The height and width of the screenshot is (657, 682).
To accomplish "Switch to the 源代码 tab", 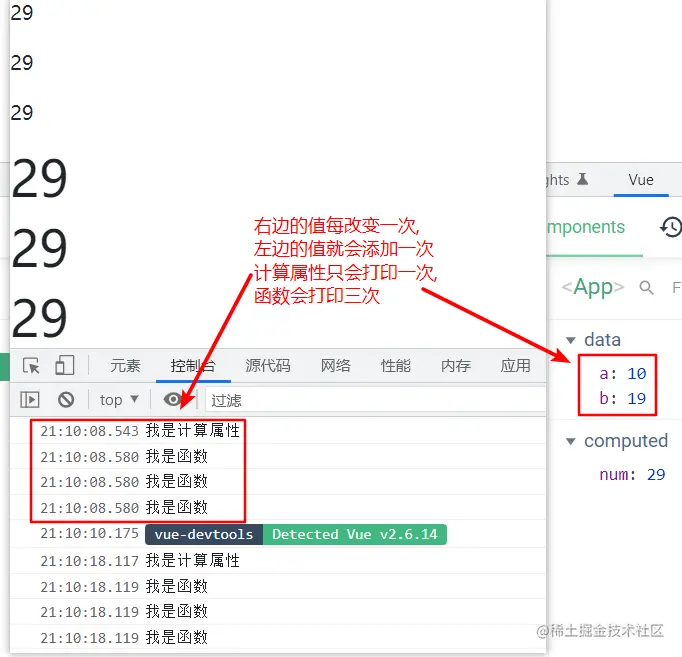I will pos(268,366).
